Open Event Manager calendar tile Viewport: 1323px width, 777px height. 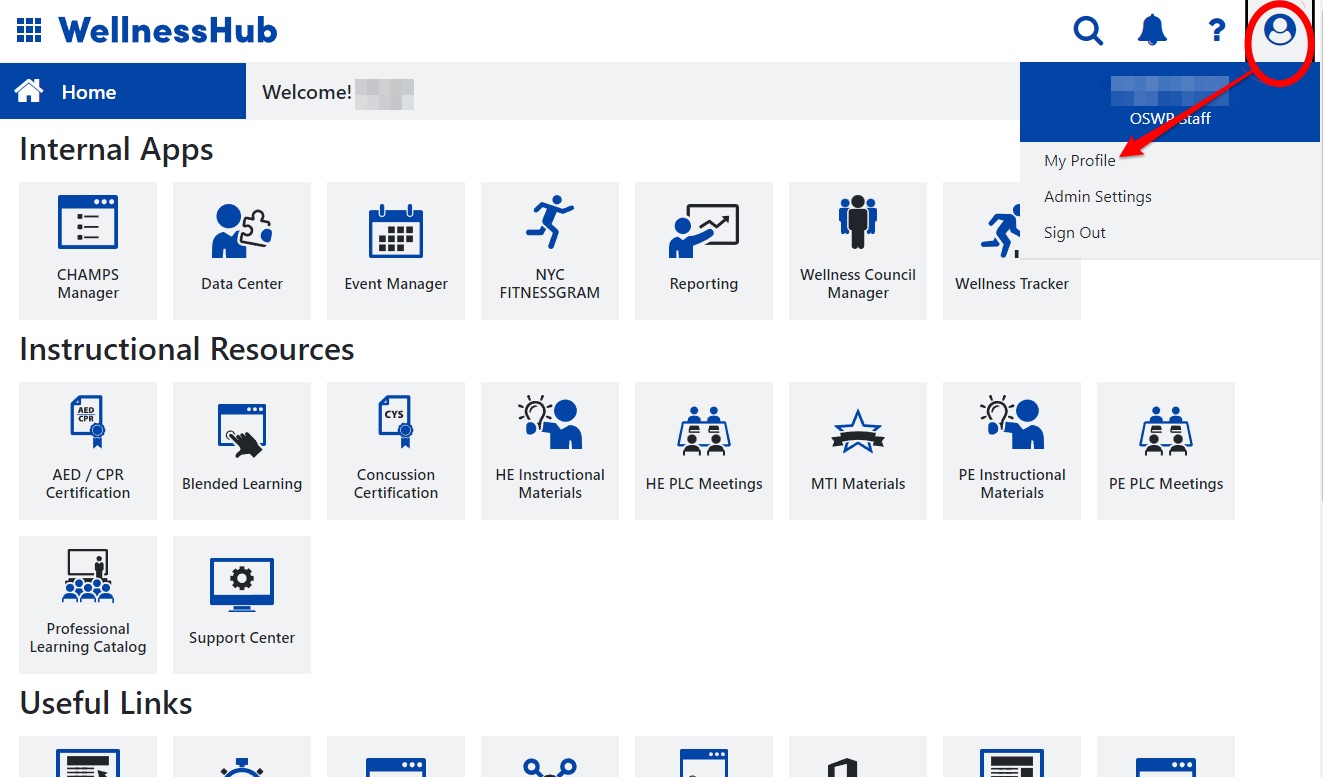[x=396, y=251]
